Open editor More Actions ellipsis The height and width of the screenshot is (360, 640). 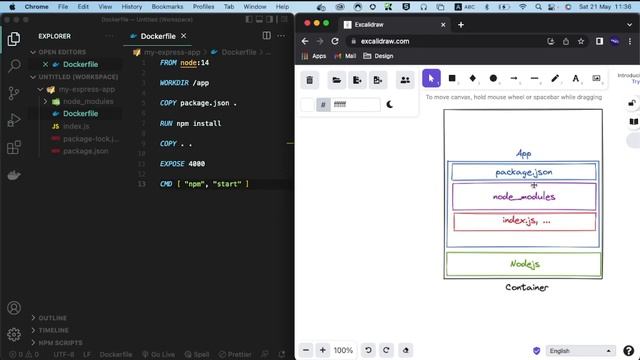(x=281, y=36)
